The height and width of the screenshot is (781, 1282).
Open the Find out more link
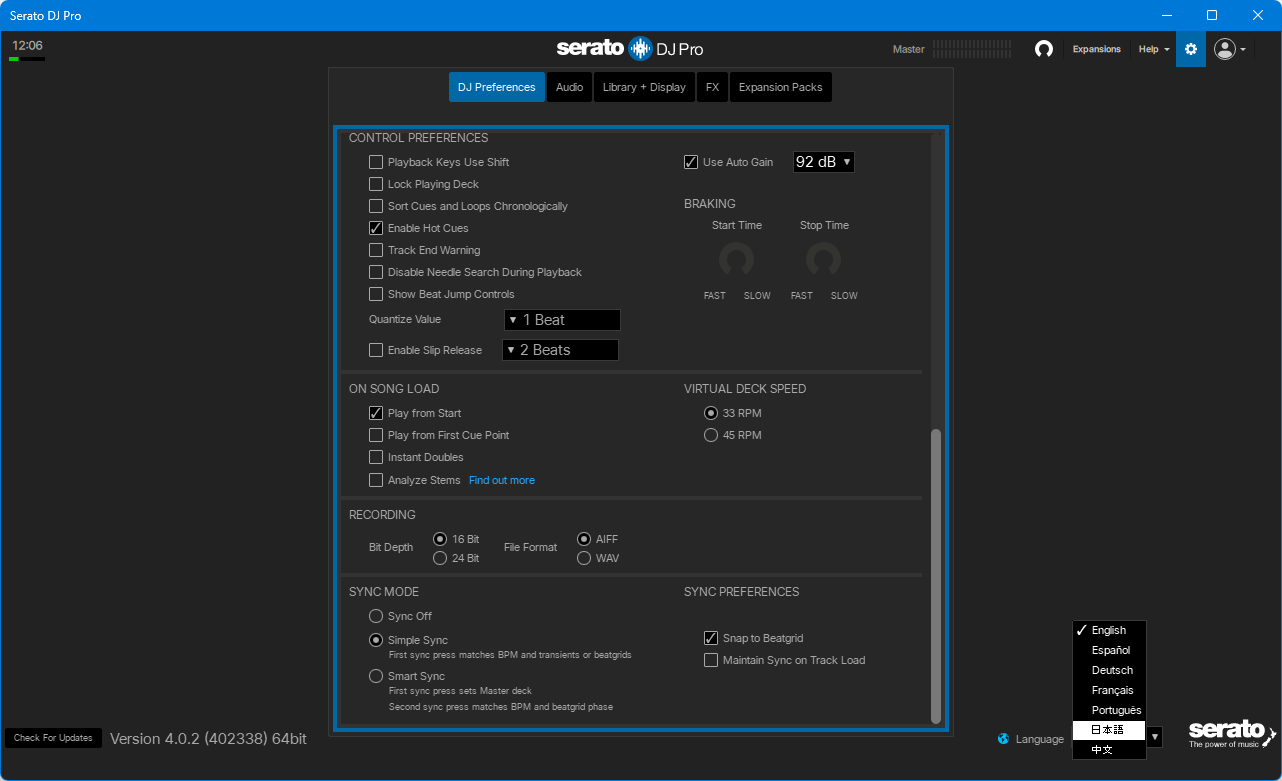point(501,480)
